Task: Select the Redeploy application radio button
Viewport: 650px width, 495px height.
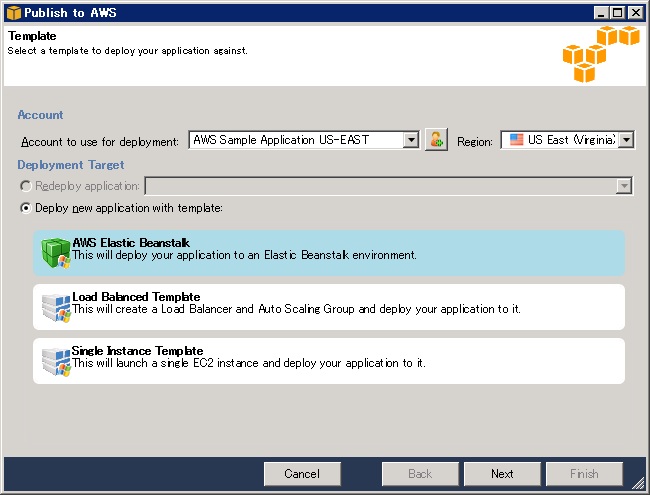Action: (x=26, y=186)
